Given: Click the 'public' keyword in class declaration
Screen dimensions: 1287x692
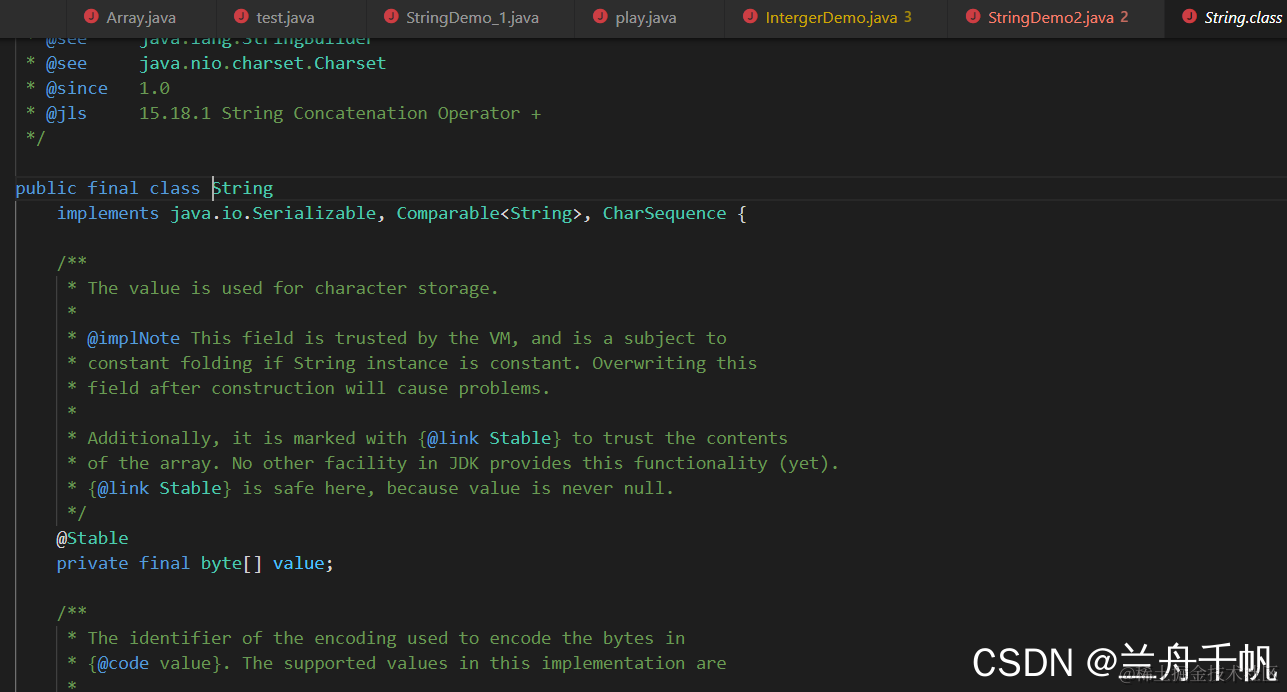Looking at the screenshot, I should coord(46,188).
